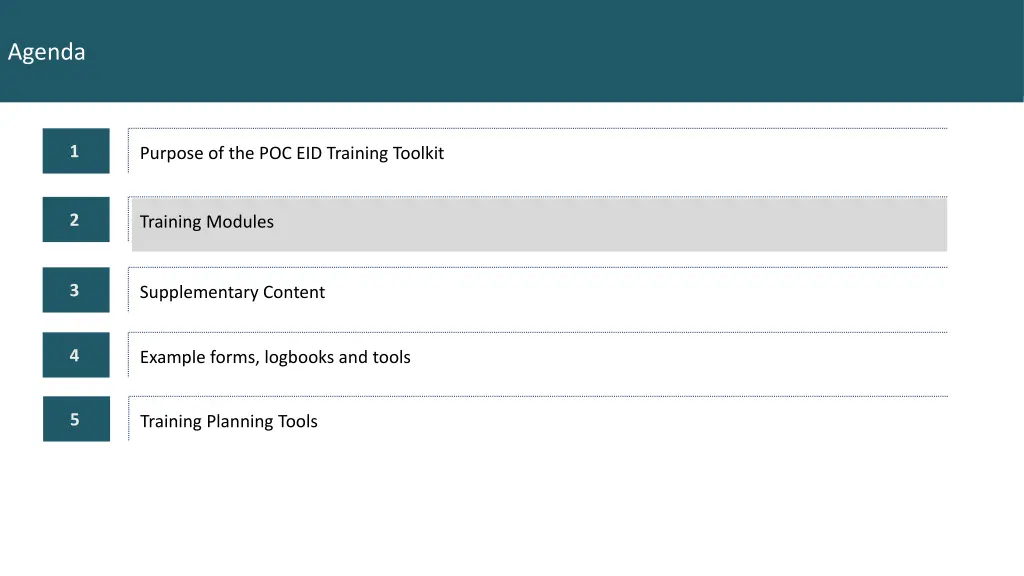
Task: Select the number 1 box
Action: [x=76, y=151]
